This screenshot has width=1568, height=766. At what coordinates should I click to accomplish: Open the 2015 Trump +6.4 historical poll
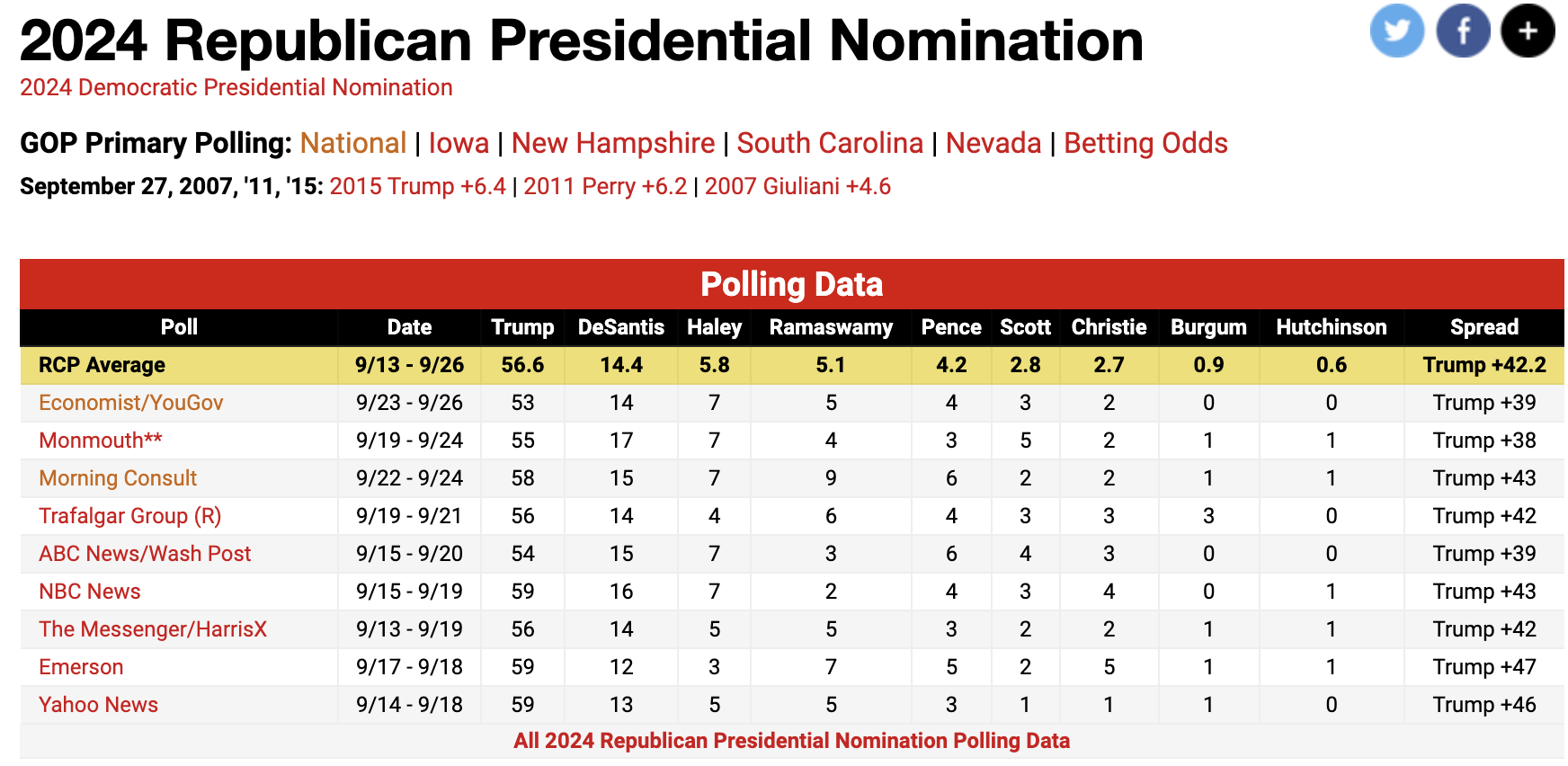pos(417,186)
